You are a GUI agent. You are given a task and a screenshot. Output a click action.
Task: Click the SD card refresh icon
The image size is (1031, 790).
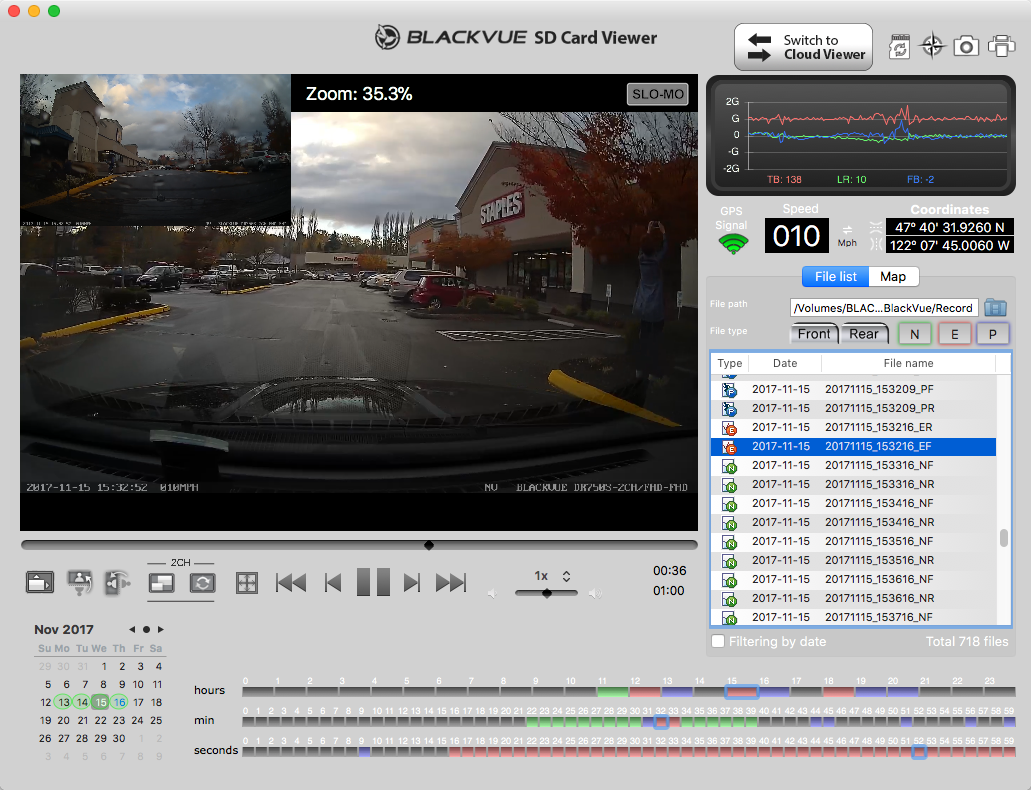click(x=900, y=46)
